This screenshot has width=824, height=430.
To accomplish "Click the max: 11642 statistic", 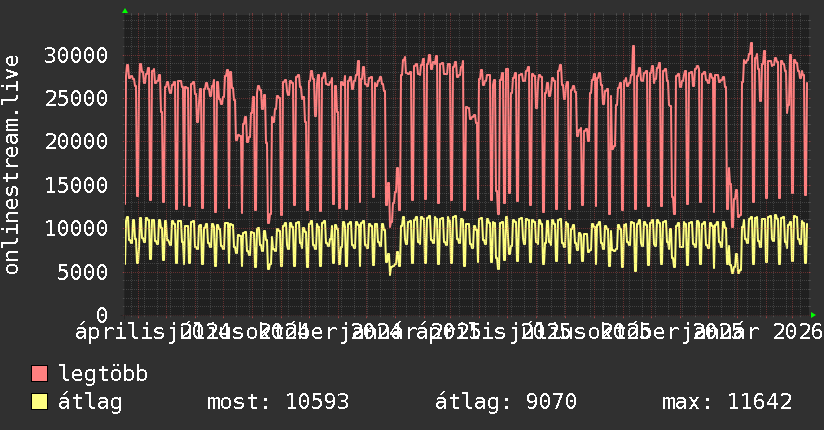I will [727, 402].
